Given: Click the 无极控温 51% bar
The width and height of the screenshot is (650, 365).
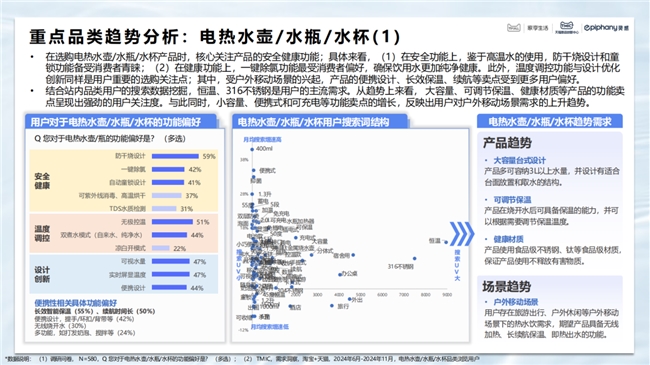Looking at the screenshot, I should tap(172, 222).
